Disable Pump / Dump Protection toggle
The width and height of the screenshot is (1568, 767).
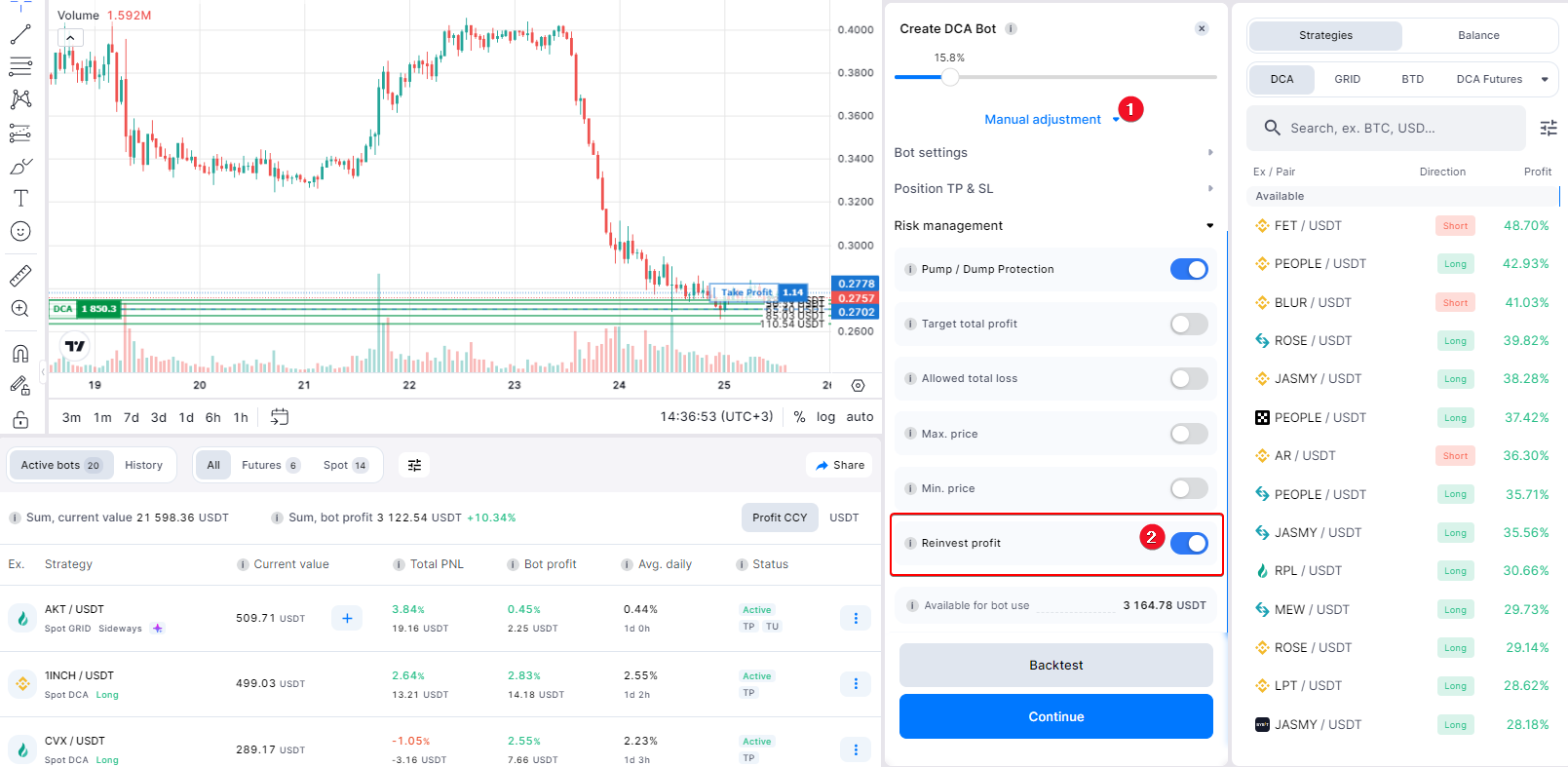coord(1188,270)
